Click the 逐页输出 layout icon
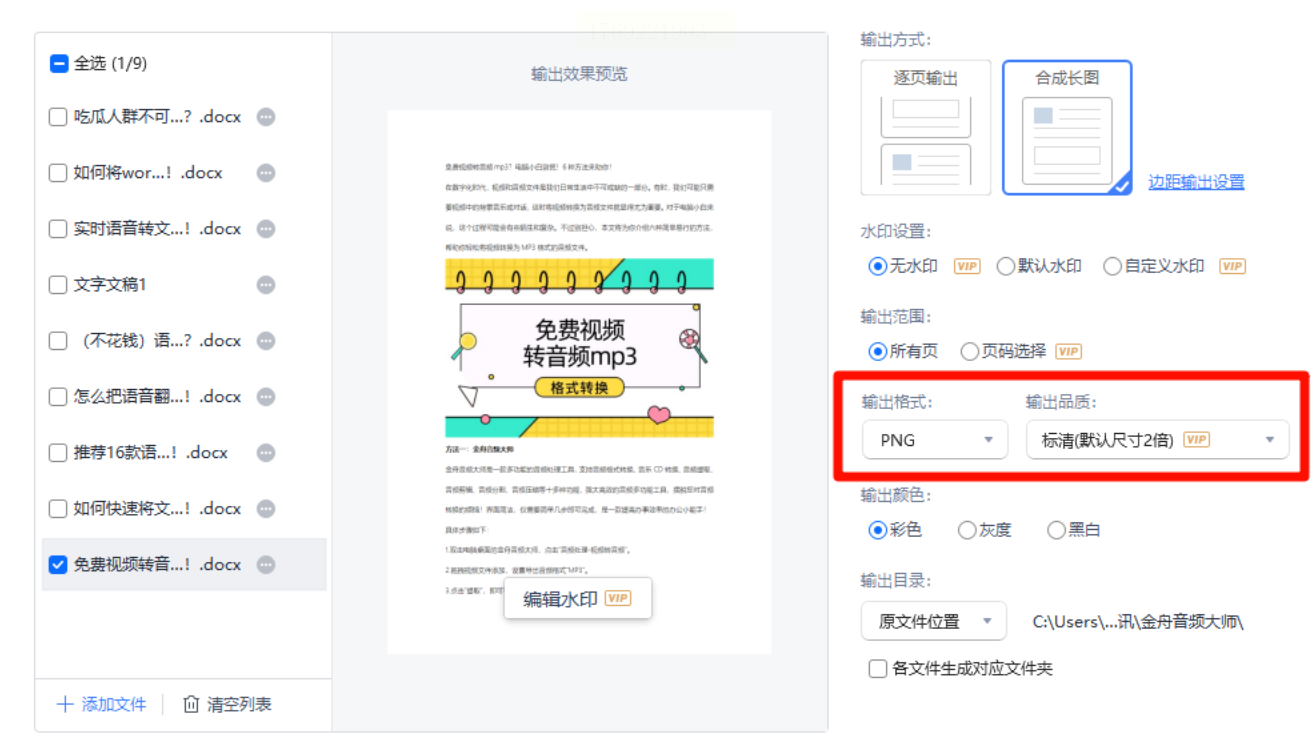This screenshot has height=734, width=1312. tap(926, 127)
